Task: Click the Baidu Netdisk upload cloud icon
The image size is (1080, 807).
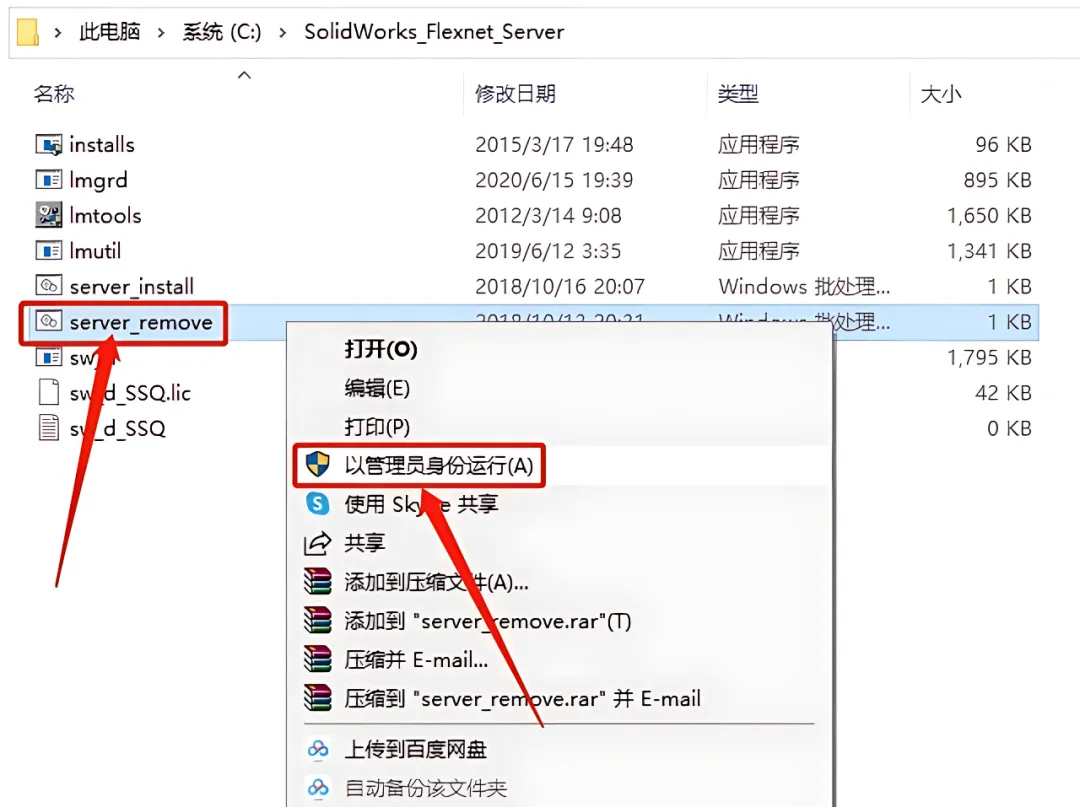Action: click(x=318, y=749)
